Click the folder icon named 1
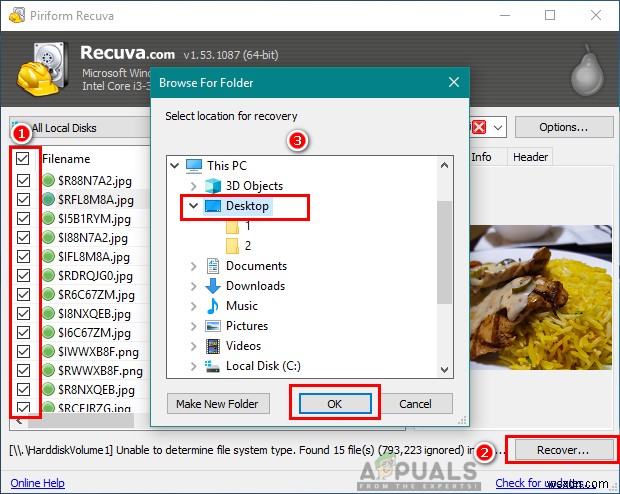The width and height of the screenshot is (620, 494). point(232,226)
